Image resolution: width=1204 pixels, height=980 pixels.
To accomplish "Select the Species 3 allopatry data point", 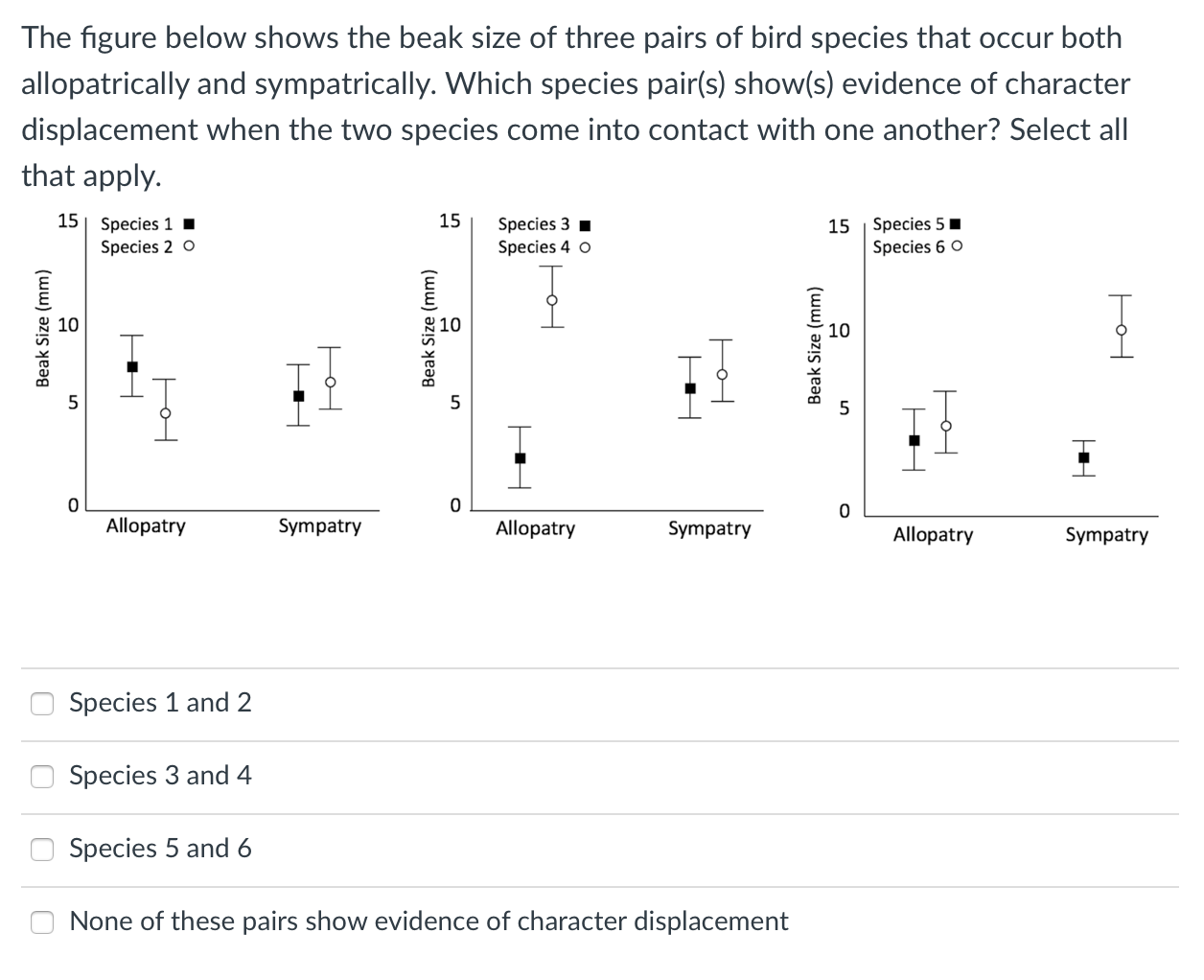I will tap(521, 457).
